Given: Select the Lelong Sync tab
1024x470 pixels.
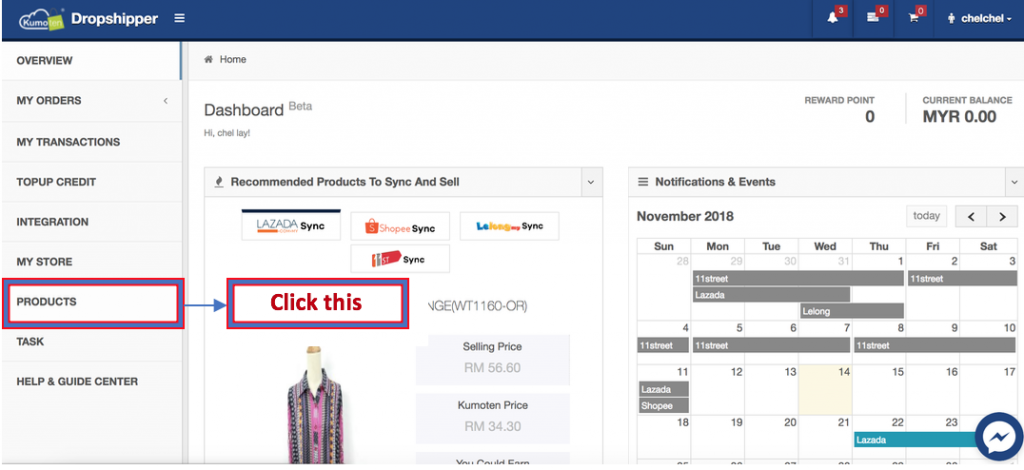Looking at the screenshot, I should (509, 226).
